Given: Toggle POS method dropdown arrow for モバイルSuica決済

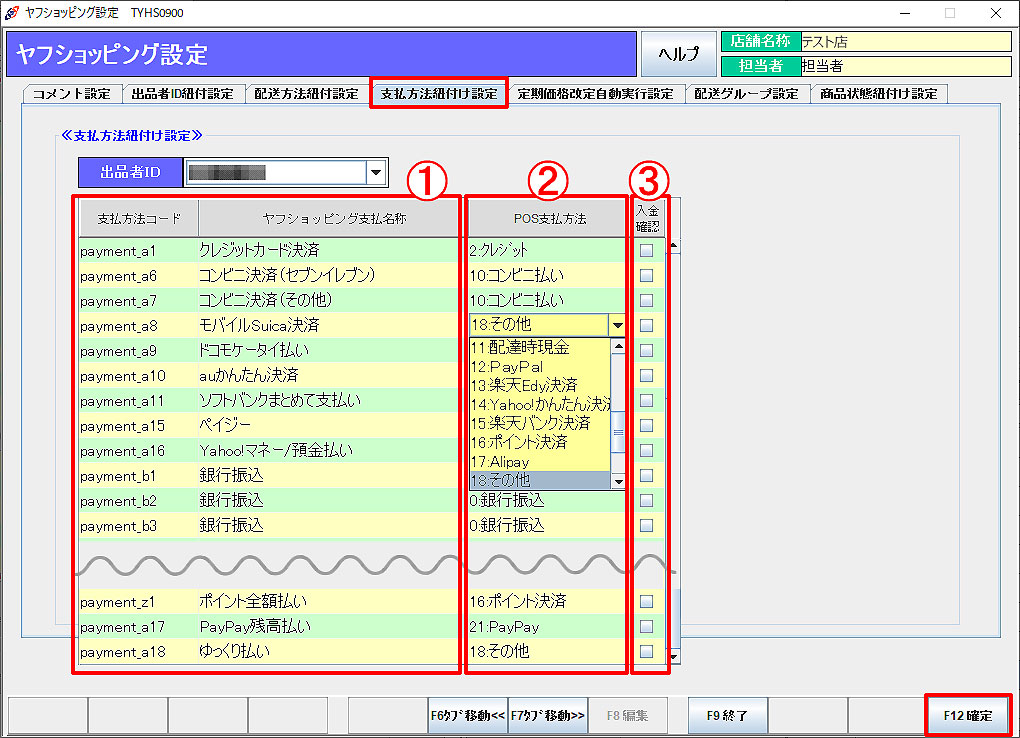Looking at the screenshot, I should point(617,325).
